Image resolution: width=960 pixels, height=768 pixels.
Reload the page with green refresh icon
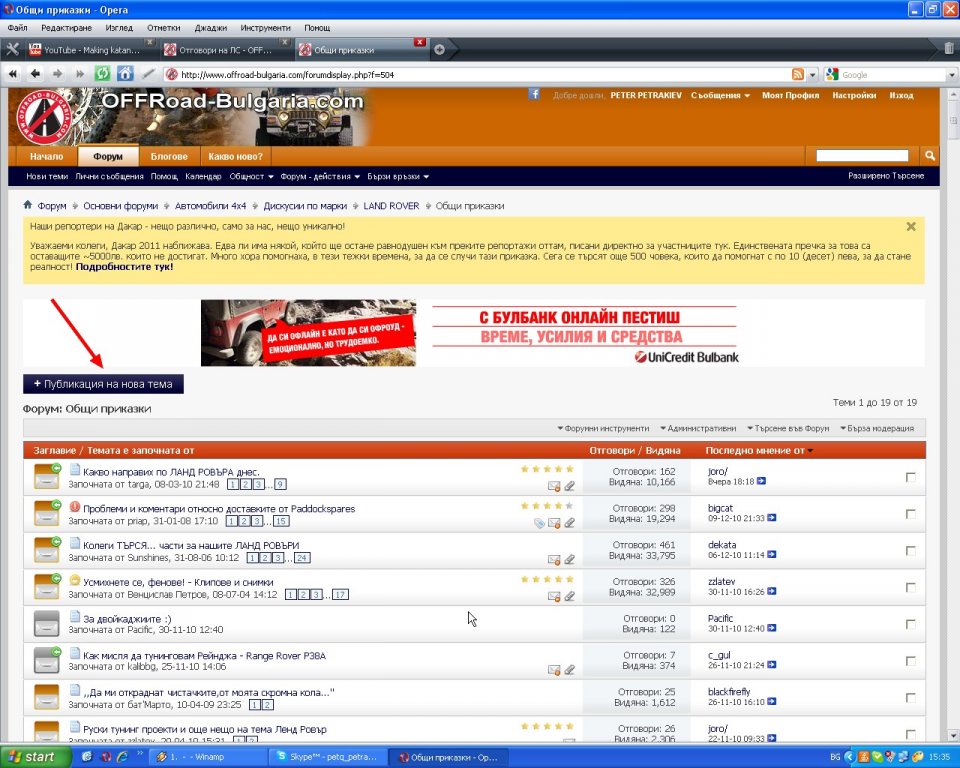[x=102, y=74]
